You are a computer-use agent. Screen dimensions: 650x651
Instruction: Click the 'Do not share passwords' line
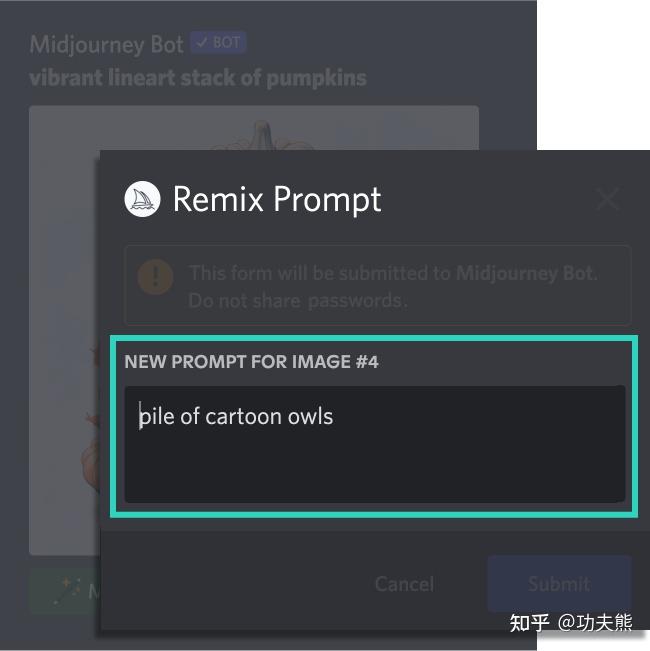298,301
